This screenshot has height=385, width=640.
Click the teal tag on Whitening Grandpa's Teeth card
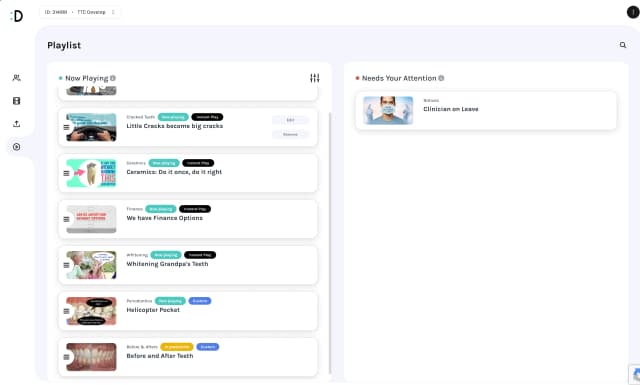(x=166, y=255)
